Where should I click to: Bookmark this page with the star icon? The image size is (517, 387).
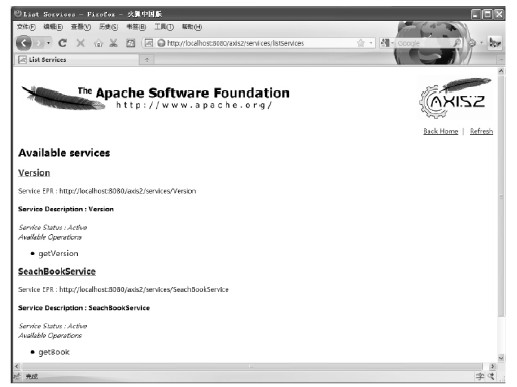point(361,43)
